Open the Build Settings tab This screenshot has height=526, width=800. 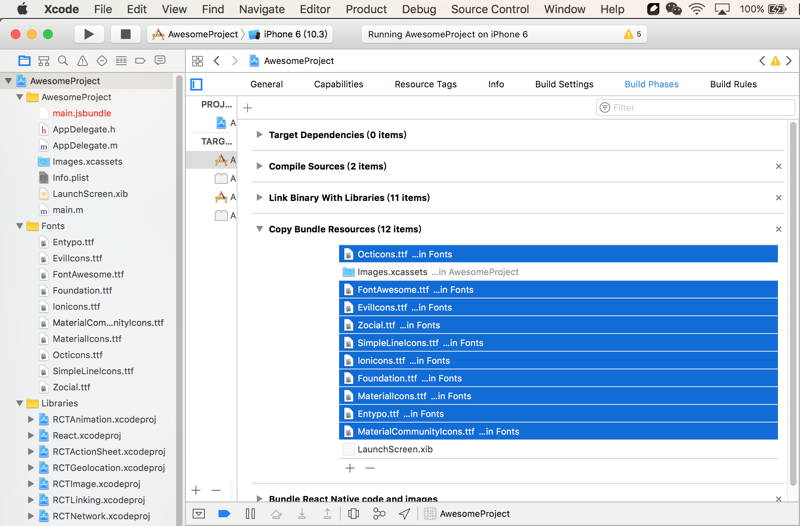(564, 84)
